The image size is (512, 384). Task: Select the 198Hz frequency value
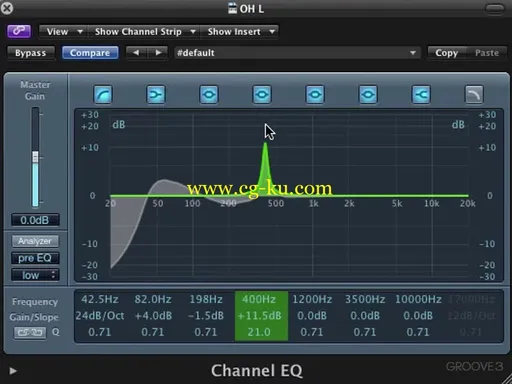[x=206, y=299]
